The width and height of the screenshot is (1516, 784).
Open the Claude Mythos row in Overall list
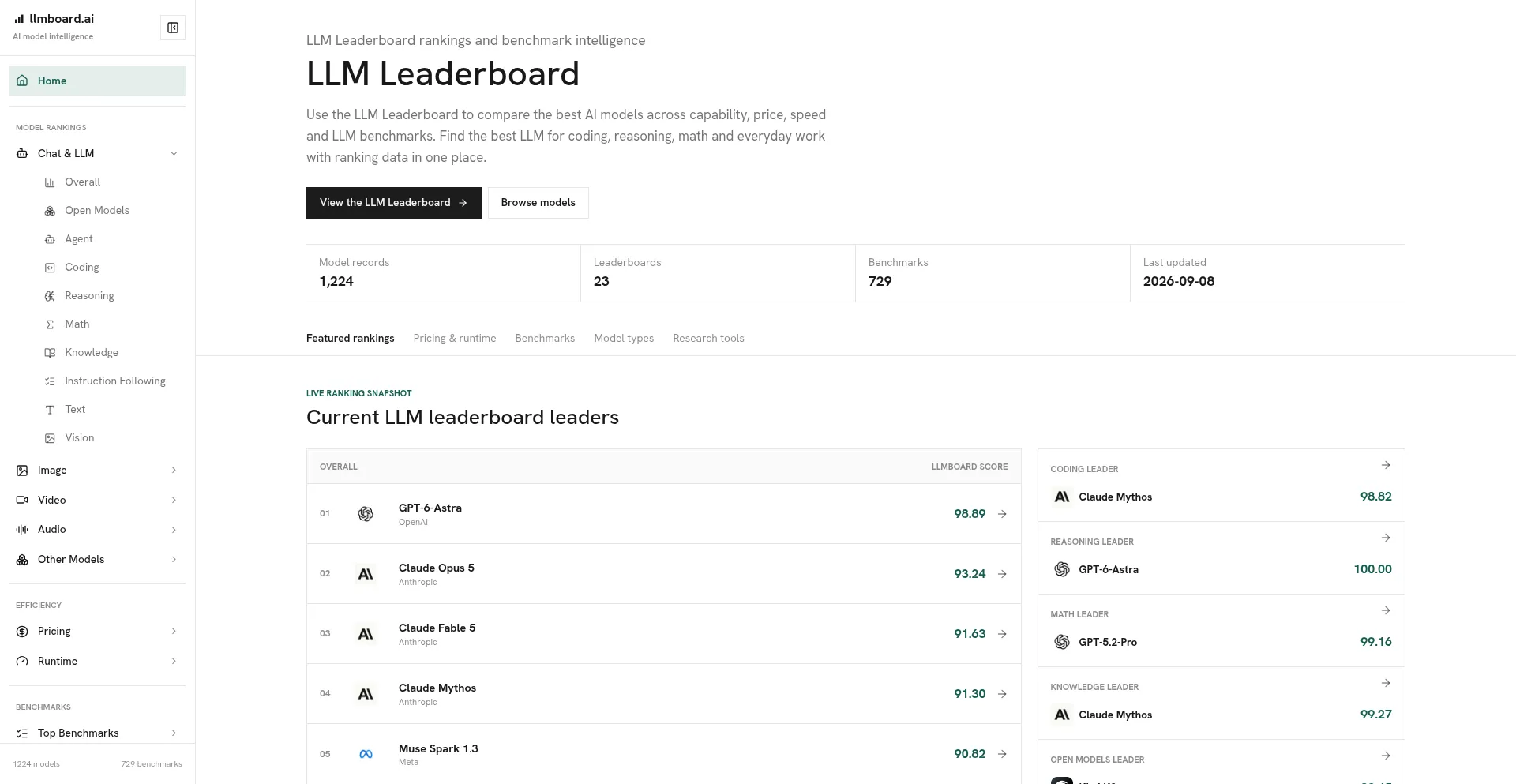point(663,694)
